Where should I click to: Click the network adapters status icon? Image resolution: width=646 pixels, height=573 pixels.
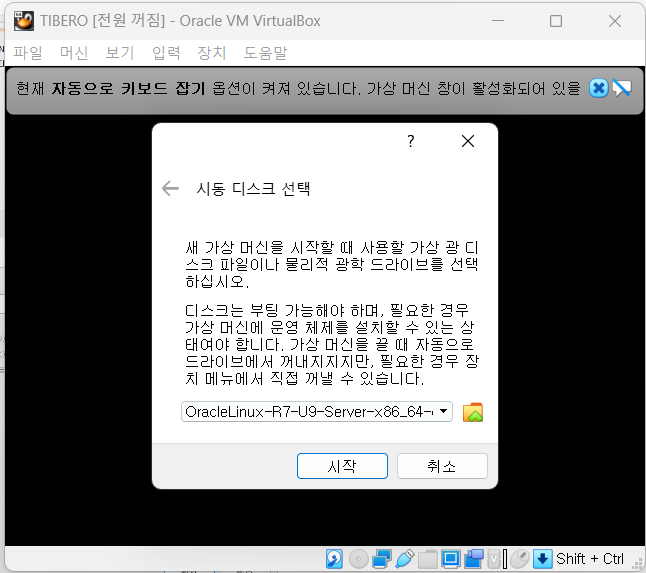(x=382, y=559)
